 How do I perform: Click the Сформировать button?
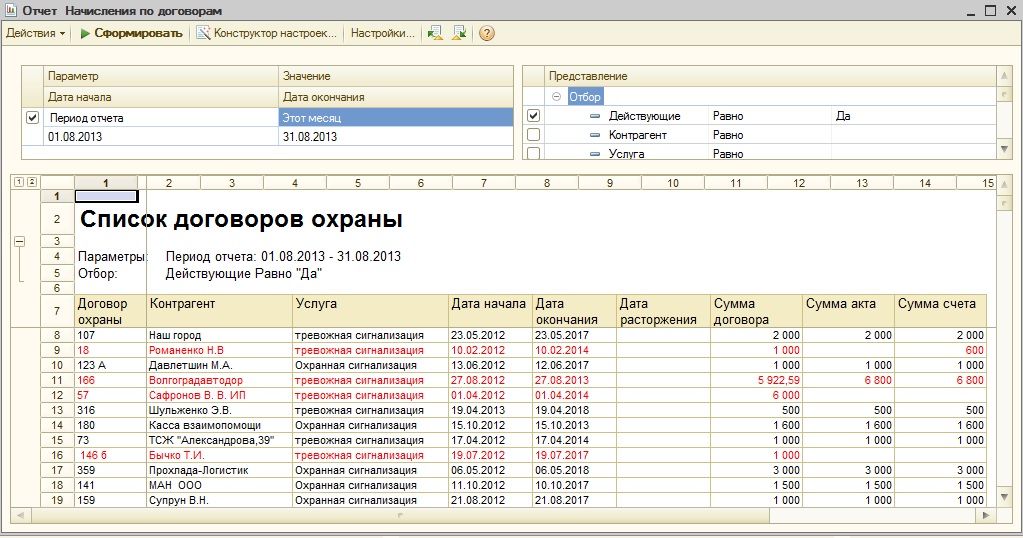[131, 33]
